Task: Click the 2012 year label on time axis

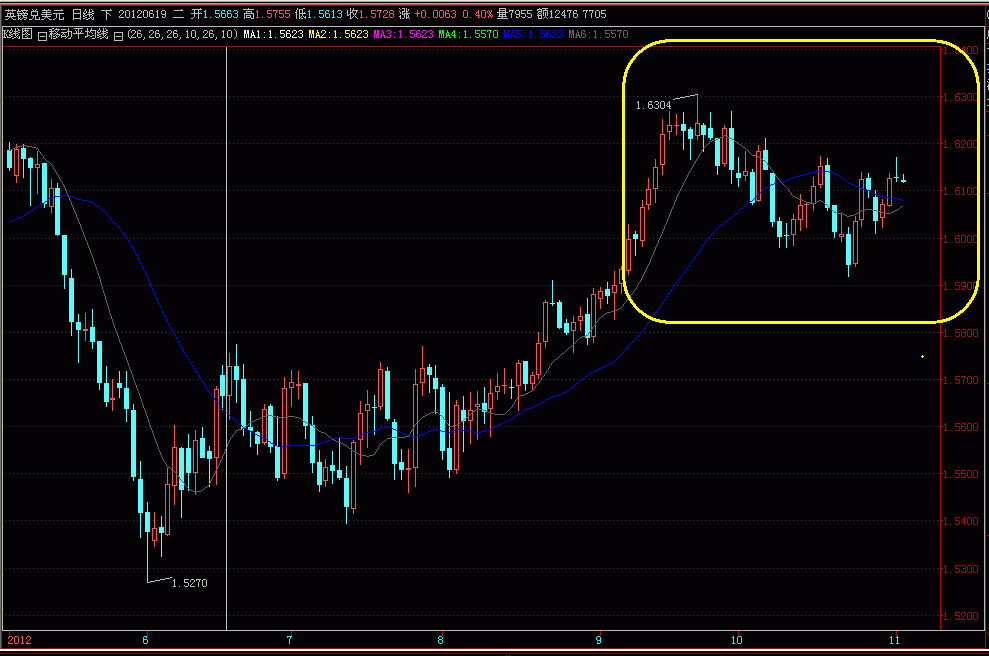Action: point(19,640)
